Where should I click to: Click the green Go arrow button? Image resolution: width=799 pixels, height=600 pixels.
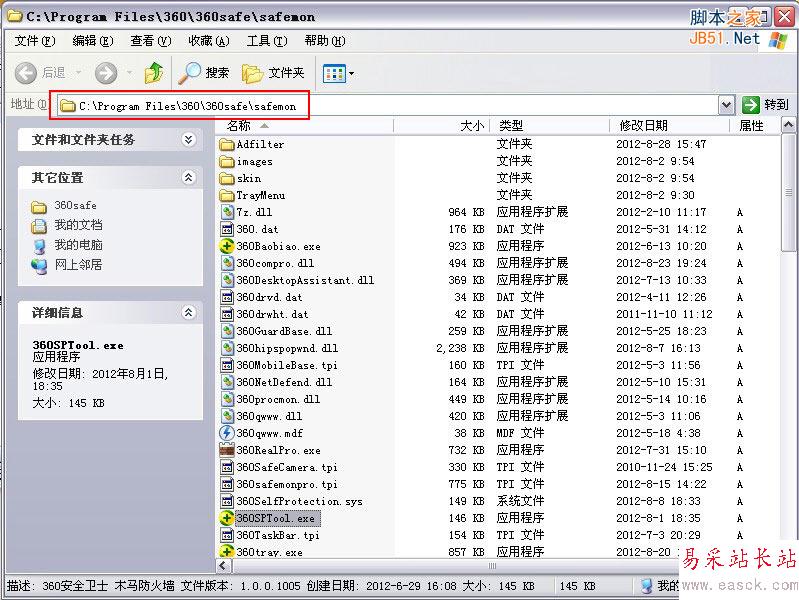coord(751,105)
